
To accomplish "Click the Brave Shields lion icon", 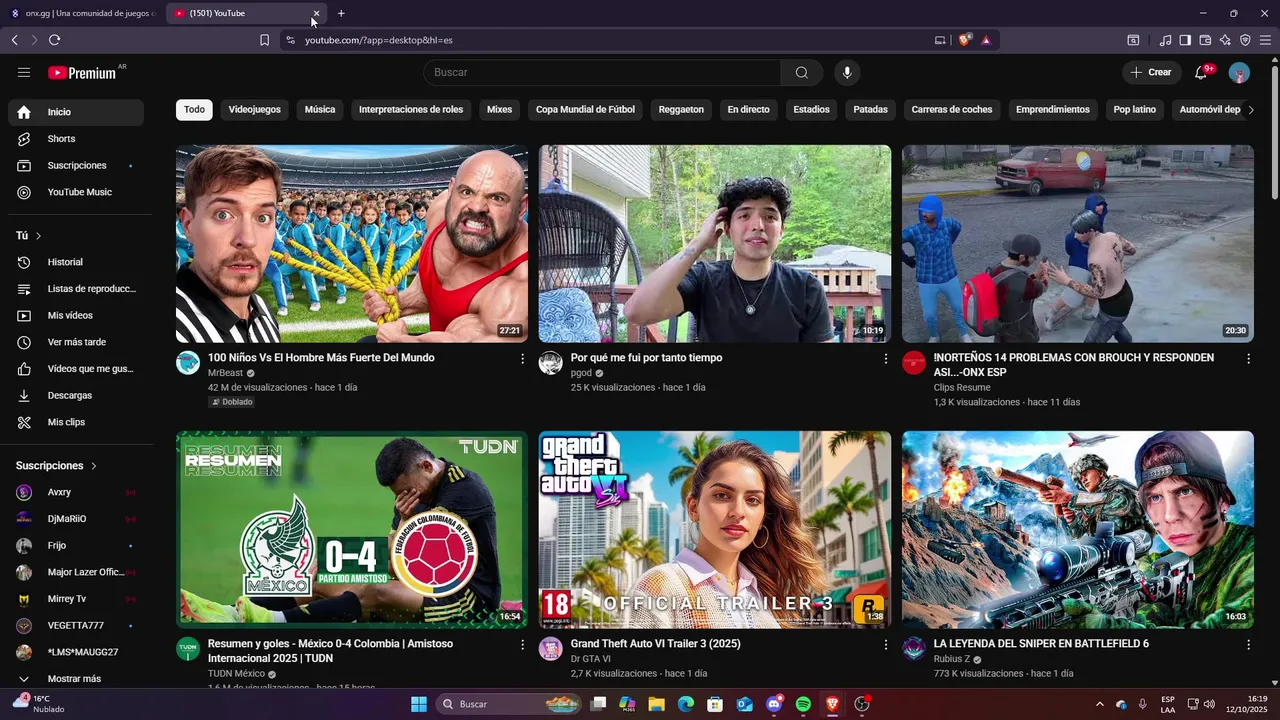I will 964,40.
